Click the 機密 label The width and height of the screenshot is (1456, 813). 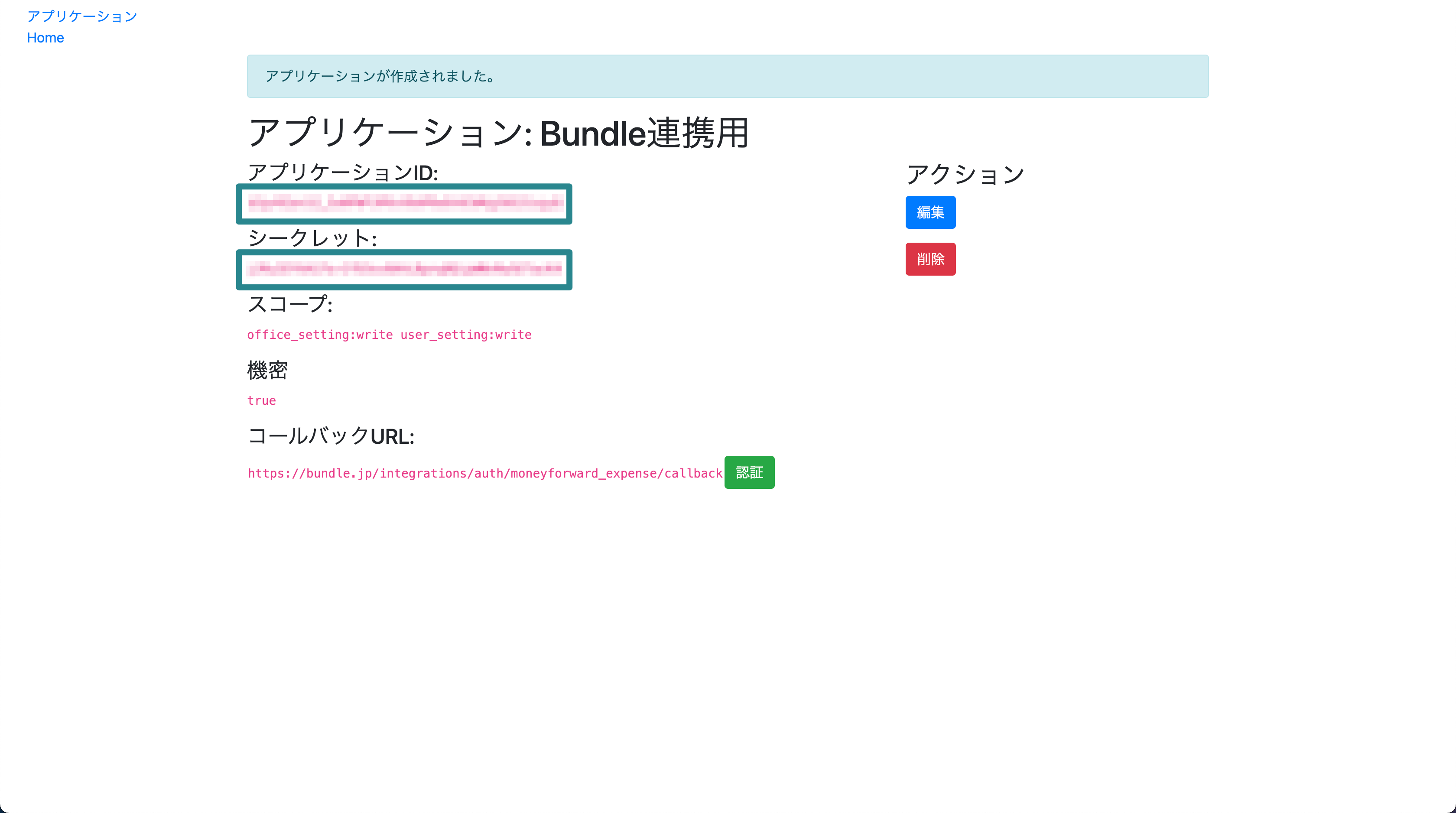coord(267,371)
